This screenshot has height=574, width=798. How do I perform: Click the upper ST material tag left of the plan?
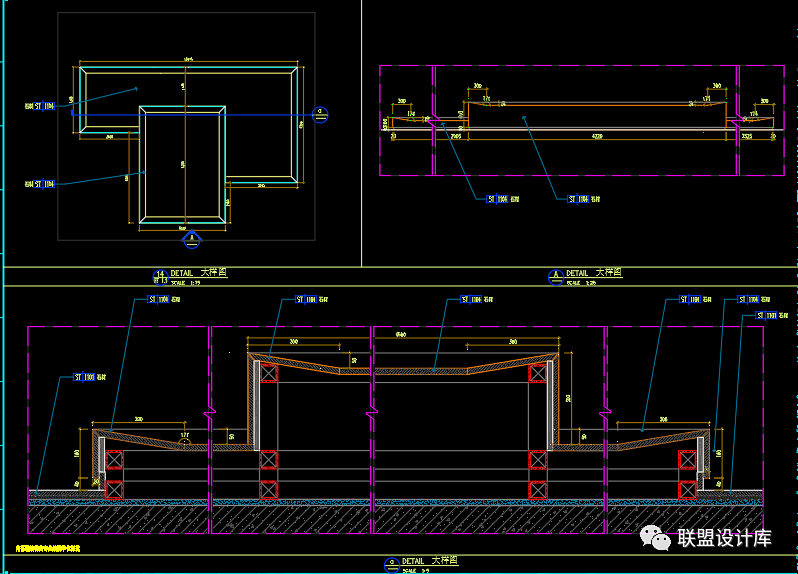[40, 105]
